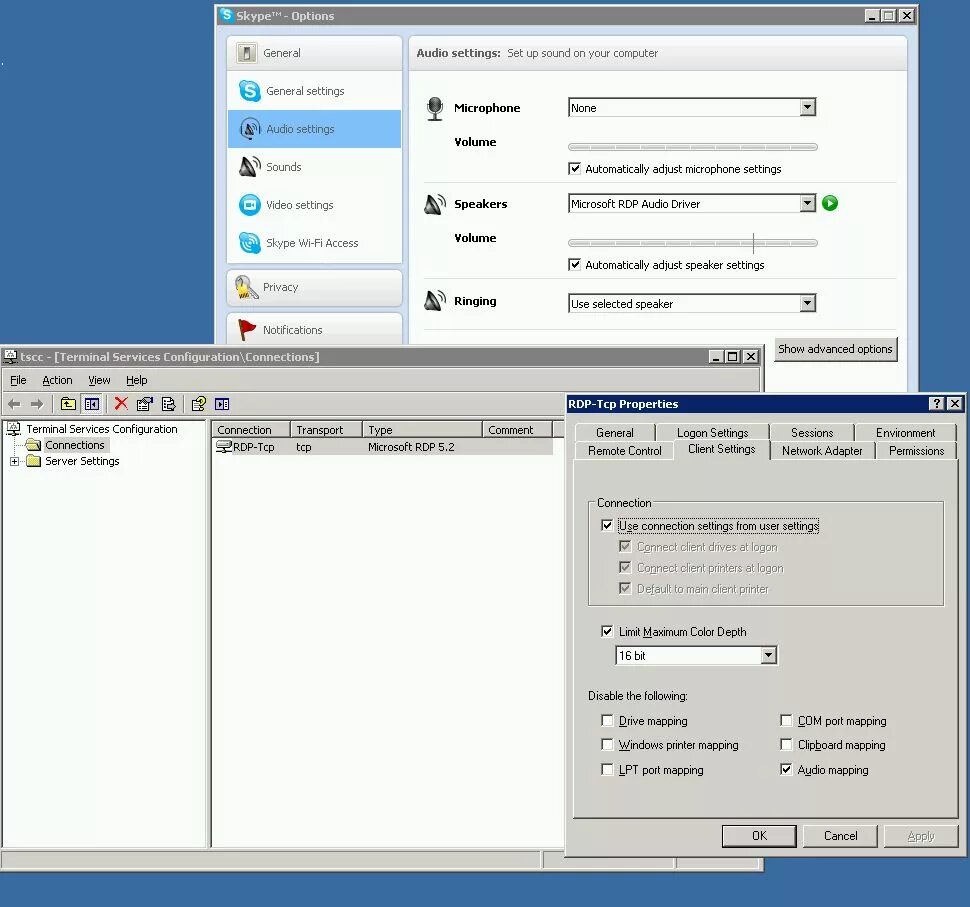
Task: Click the microphone icon in Skype audio settings
Action: coord(435,108)
